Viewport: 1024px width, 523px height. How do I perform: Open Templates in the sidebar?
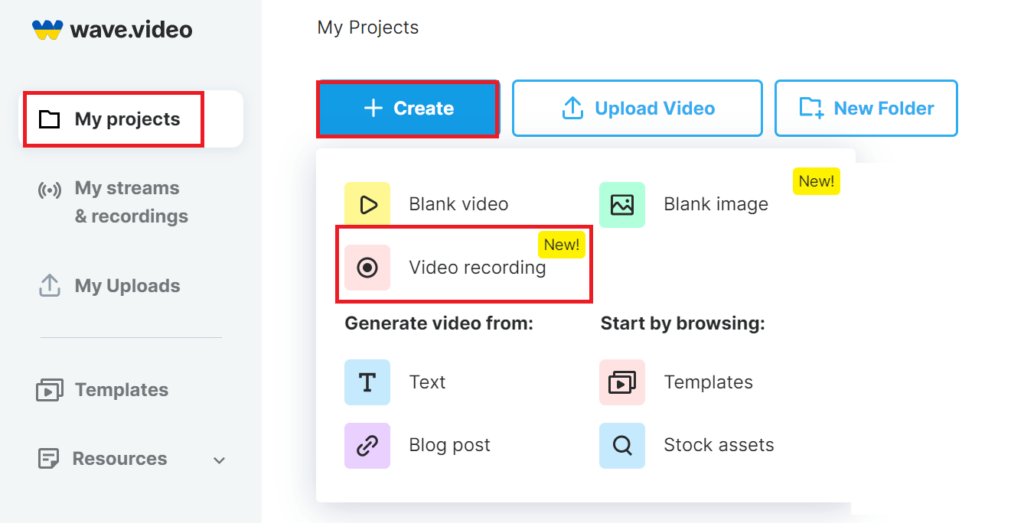point(121,390)
